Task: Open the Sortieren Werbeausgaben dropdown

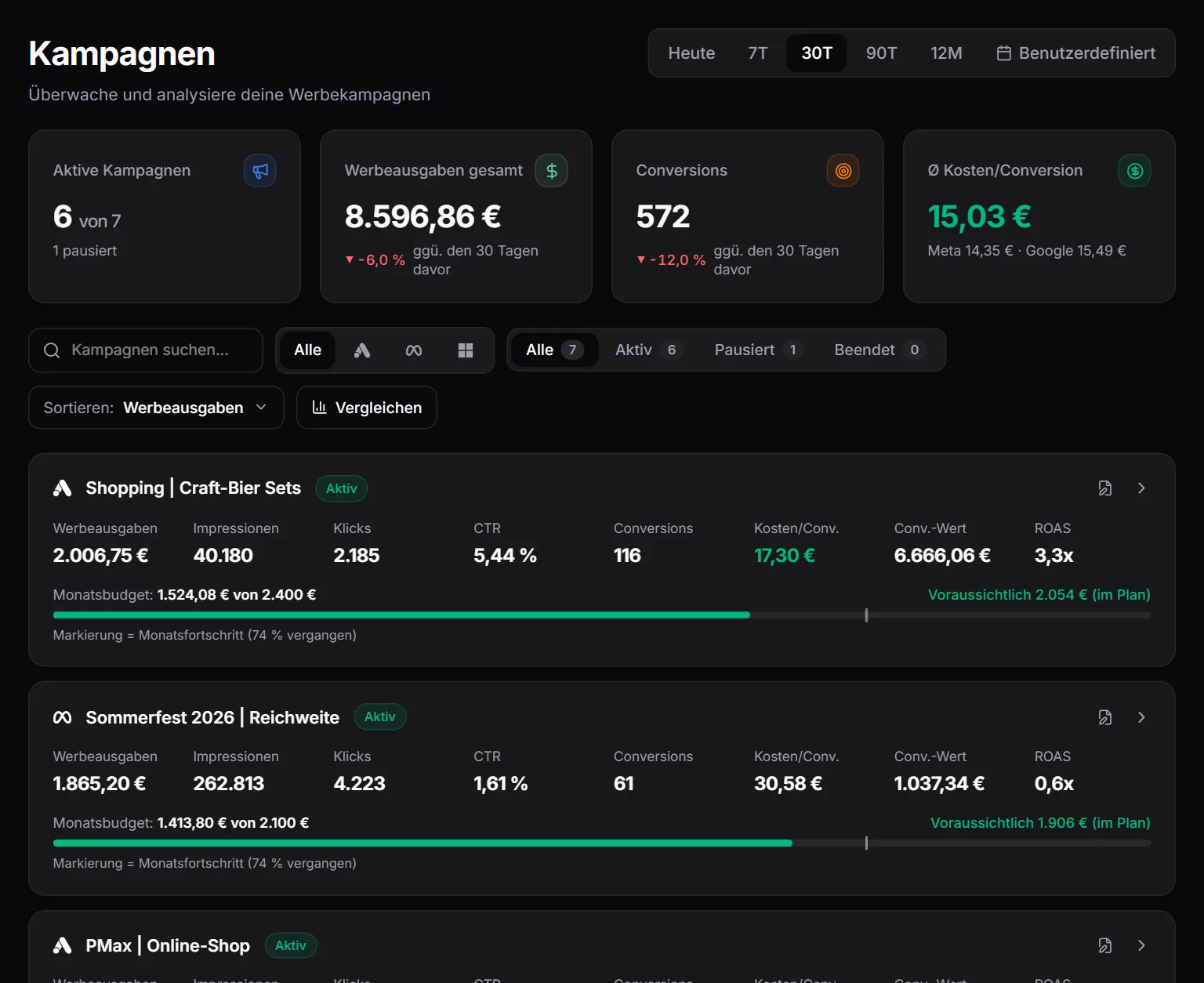Action: [156, 408]
